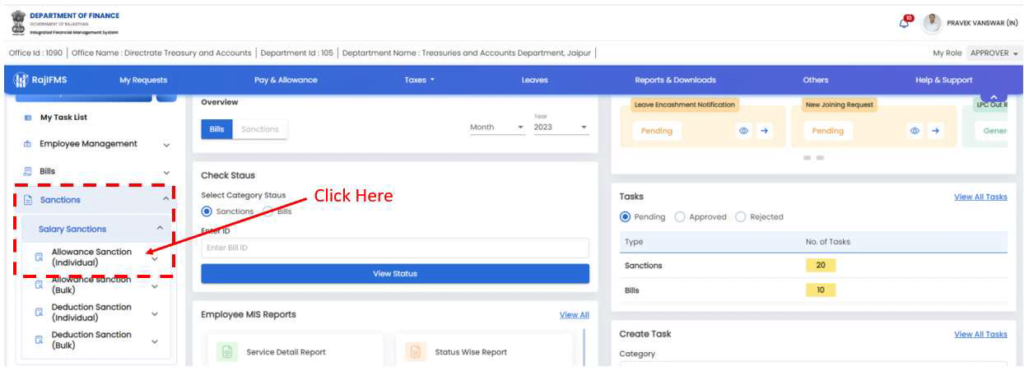View New Joining Request eye icon
The height and width of the screenshot is (371, 1024).
(x=915, y=131)
